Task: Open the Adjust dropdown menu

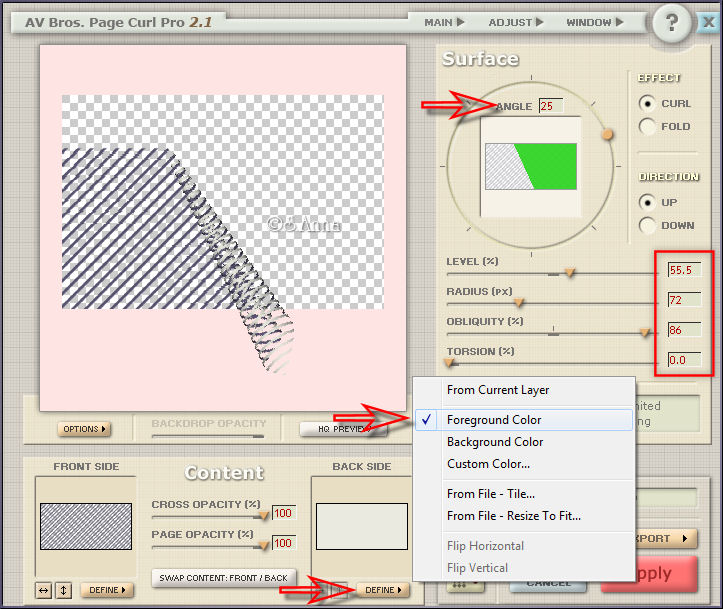Action: tap(516, 22)
